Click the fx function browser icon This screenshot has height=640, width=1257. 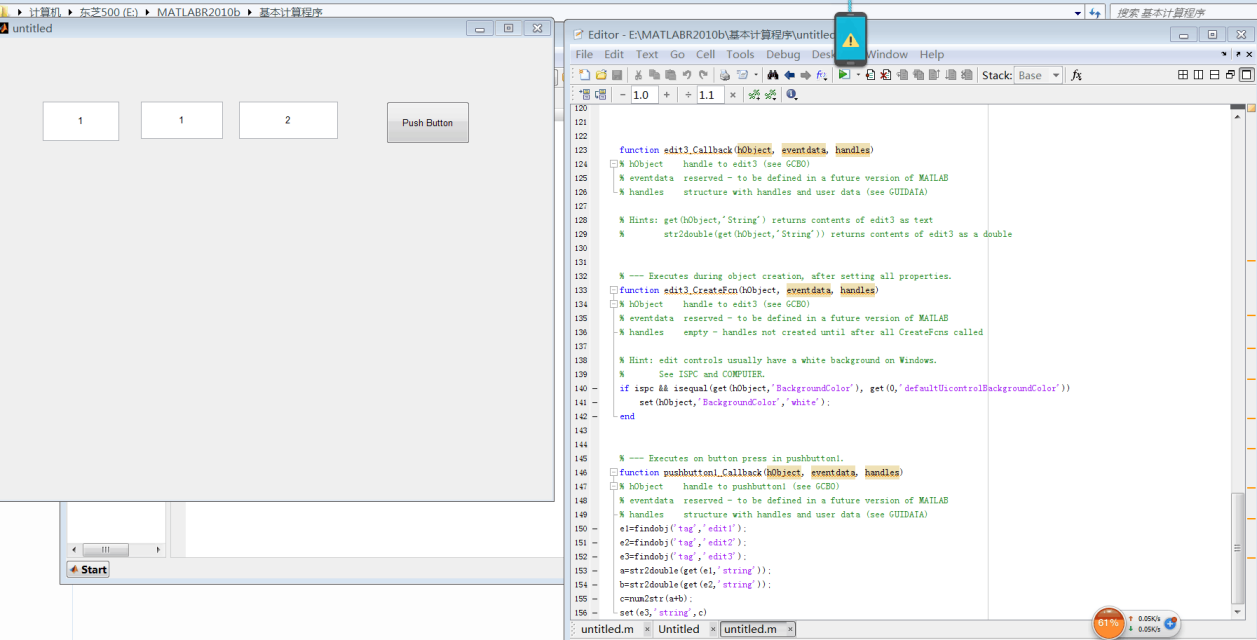tap(1076, 75)
